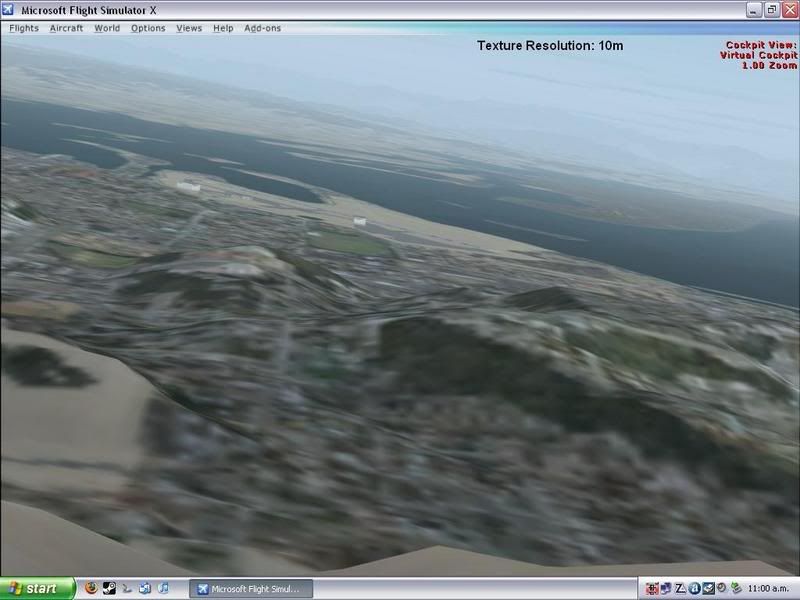This screenshot has width=800, height=600.
Task: Open the Aircraft menu
Action: 68,28
